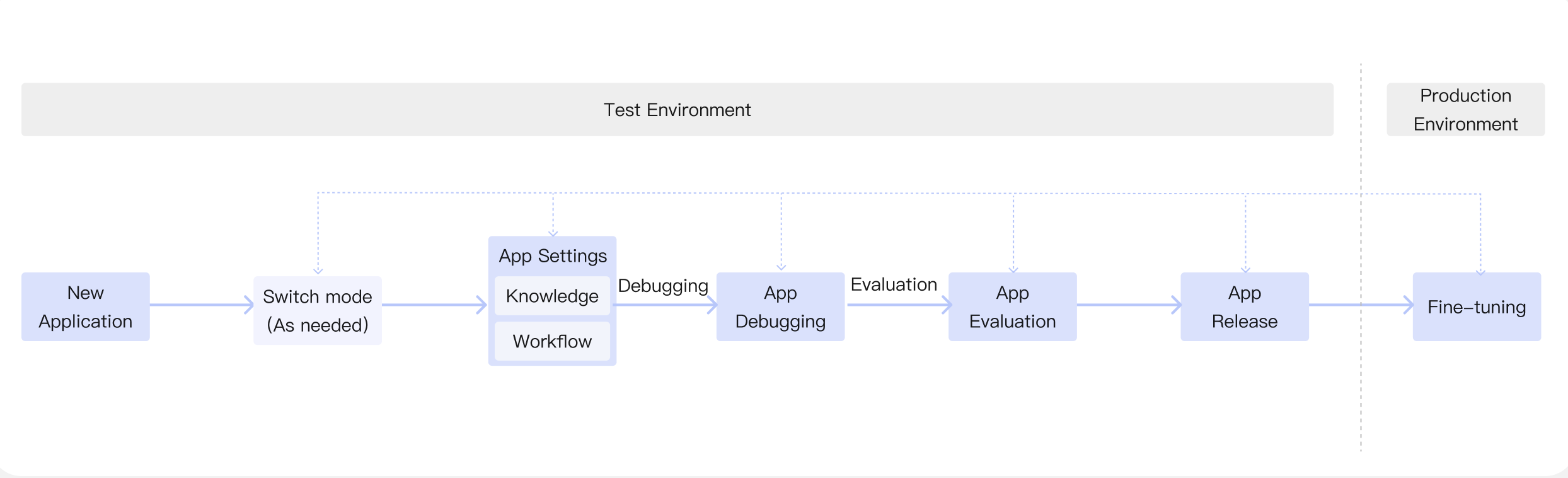
Task: Click arrow between Switch mode and App Settings
Action: tap(435, 305)
